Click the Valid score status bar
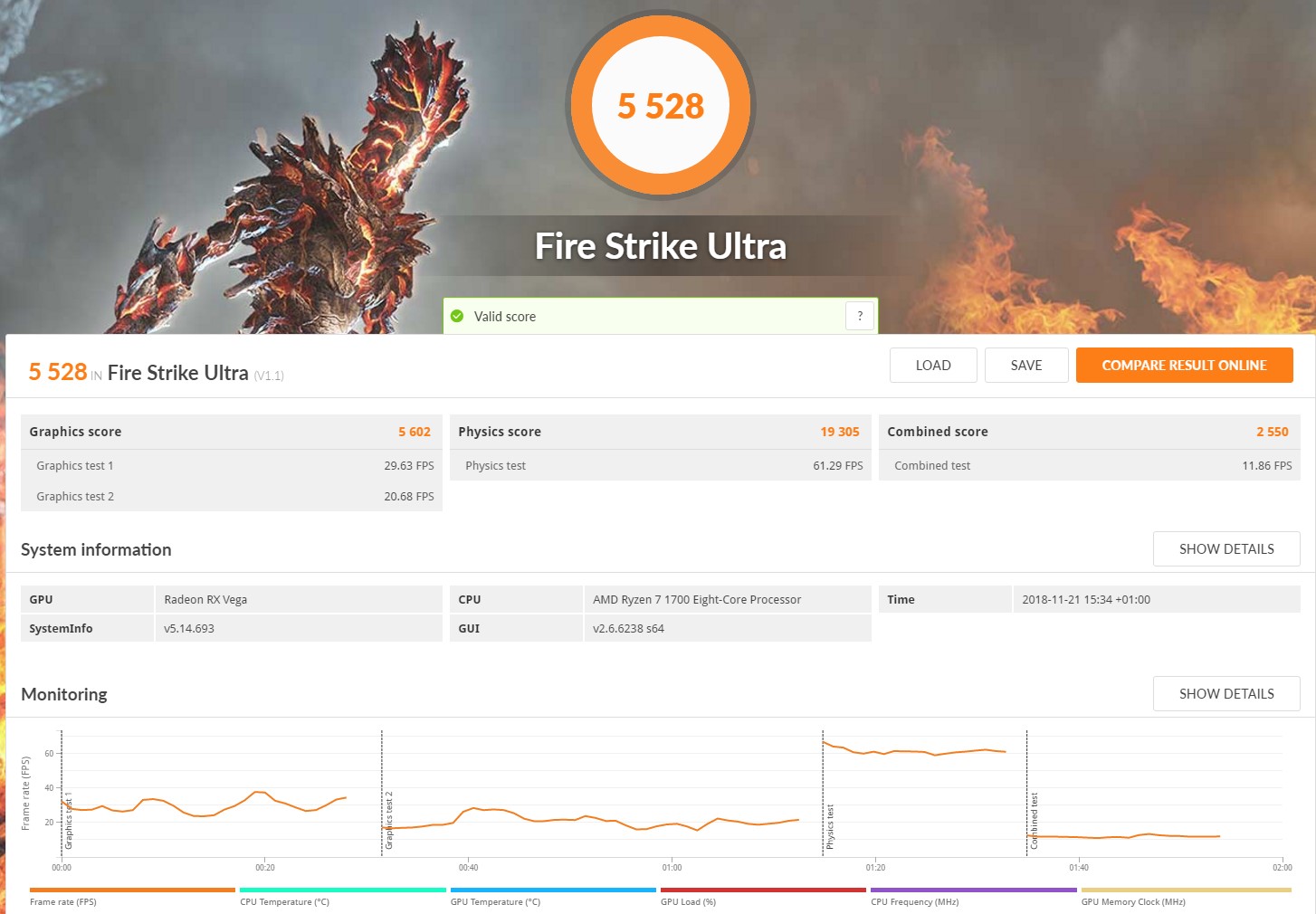Screen dimensions: 1316x914 pyautogui.click(x=661, y=316)
